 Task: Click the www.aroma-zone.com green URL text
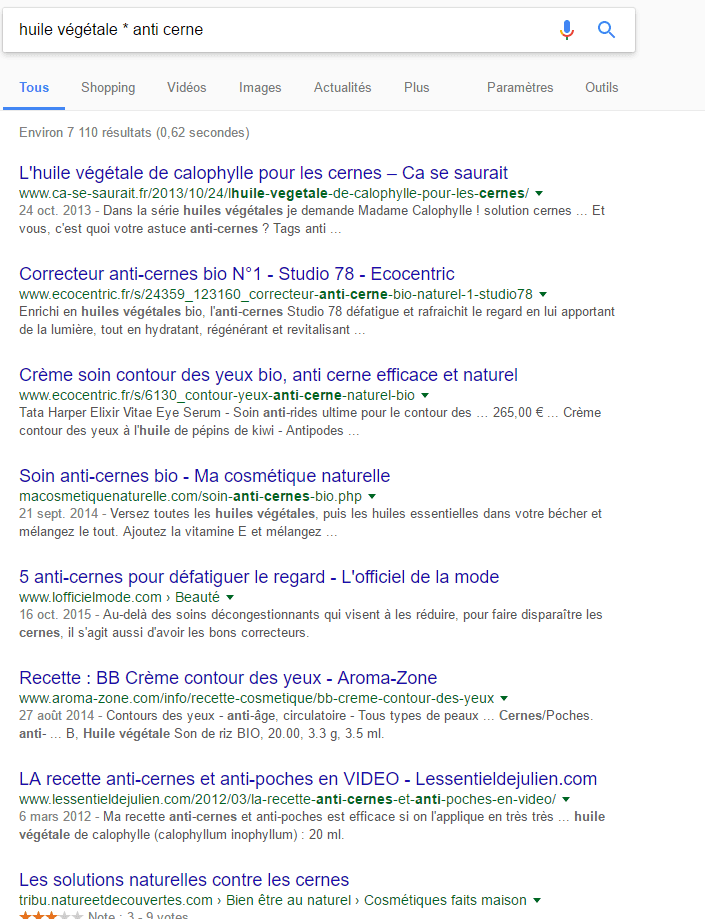point(257,698)
